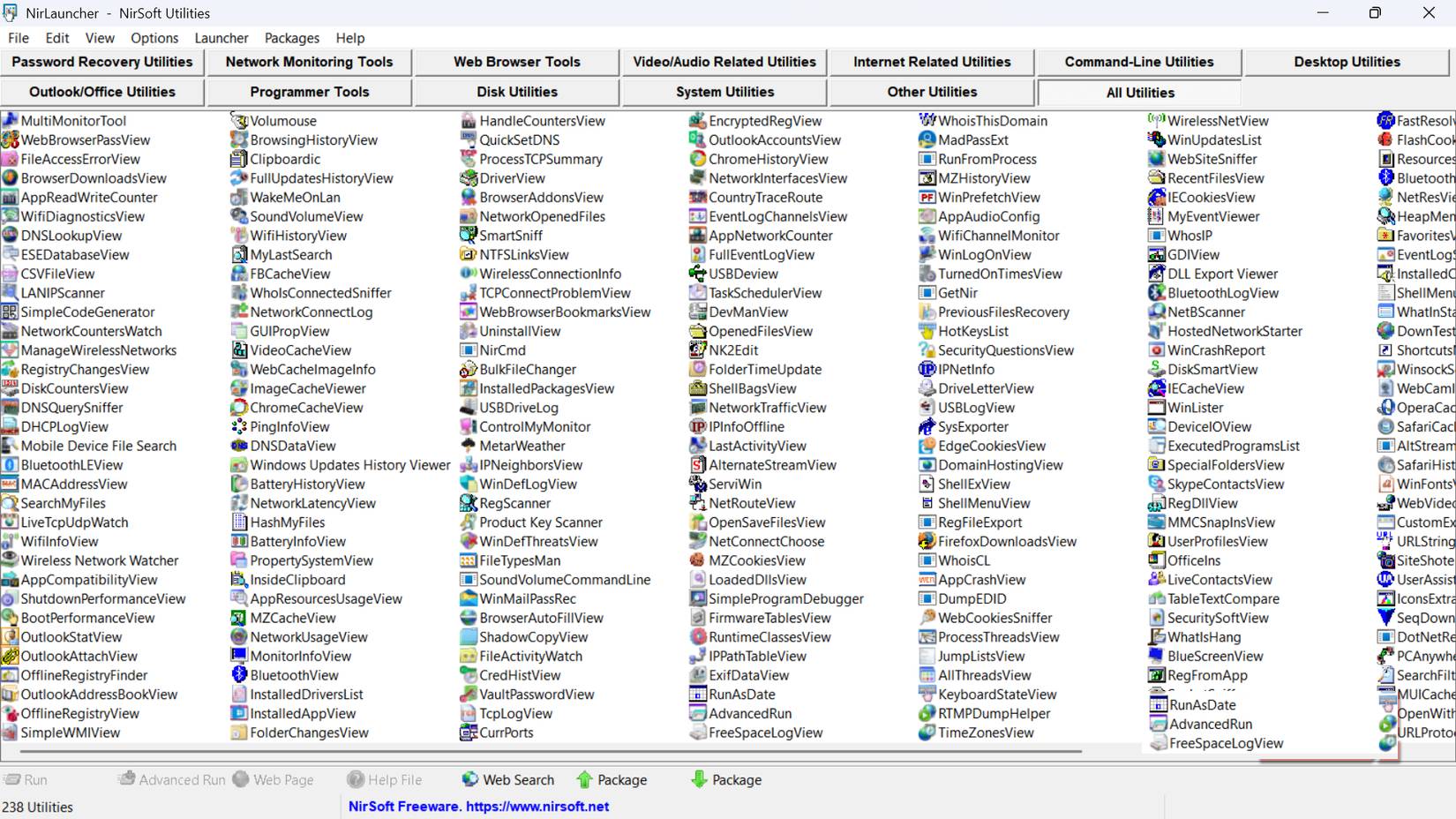Select the ChromeCacheView icon

click(x=238, y=408)
